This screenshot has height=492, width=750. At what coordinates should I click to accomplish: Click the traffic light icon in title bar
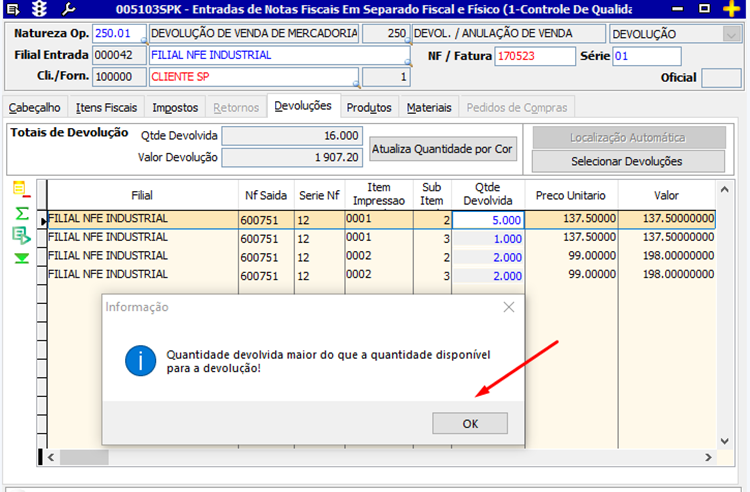(x=40, y=9)
